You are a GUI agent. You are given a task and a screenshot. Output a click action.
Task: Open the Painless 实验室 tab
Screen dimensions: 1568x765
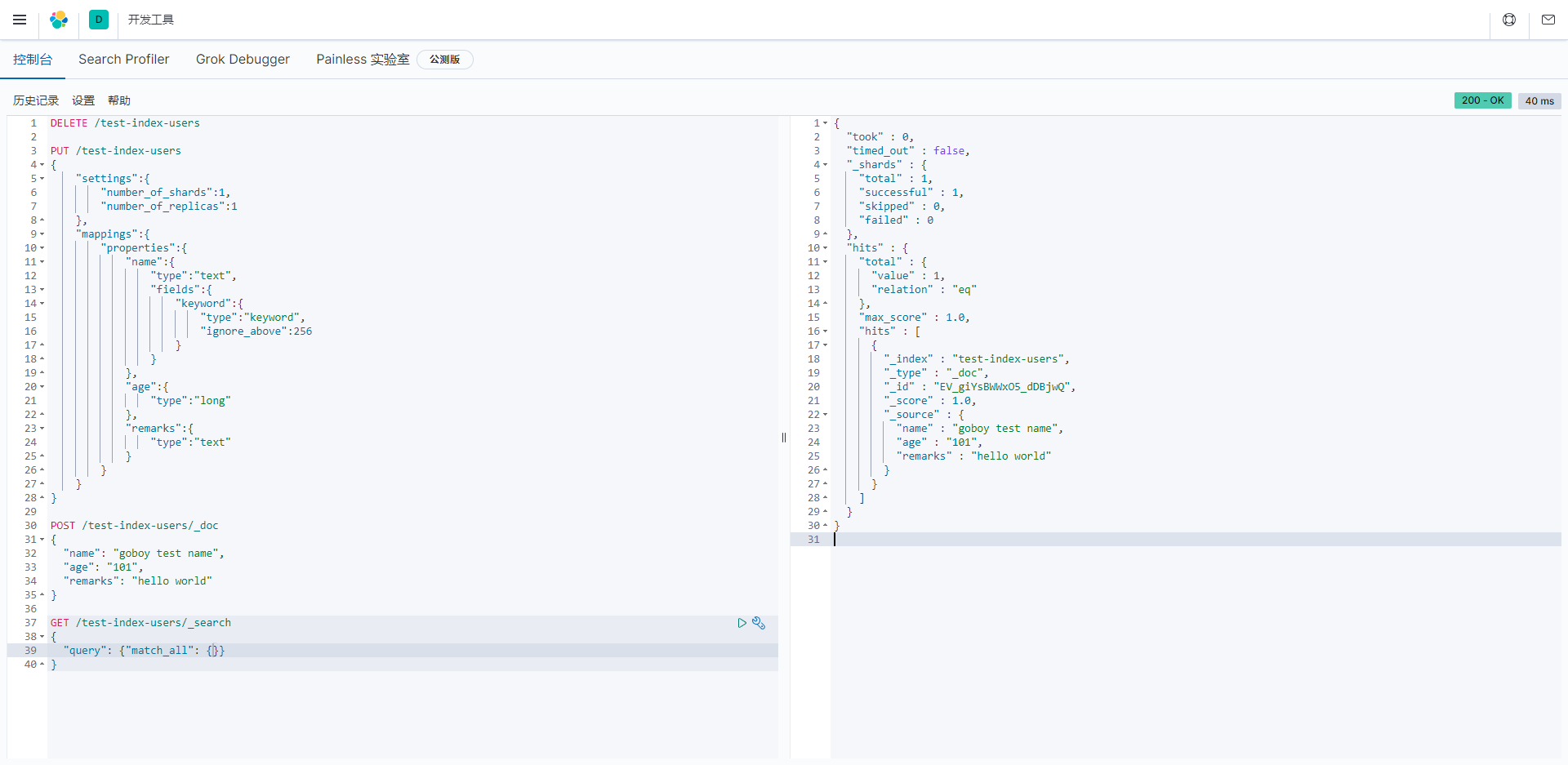pos(363,60)
